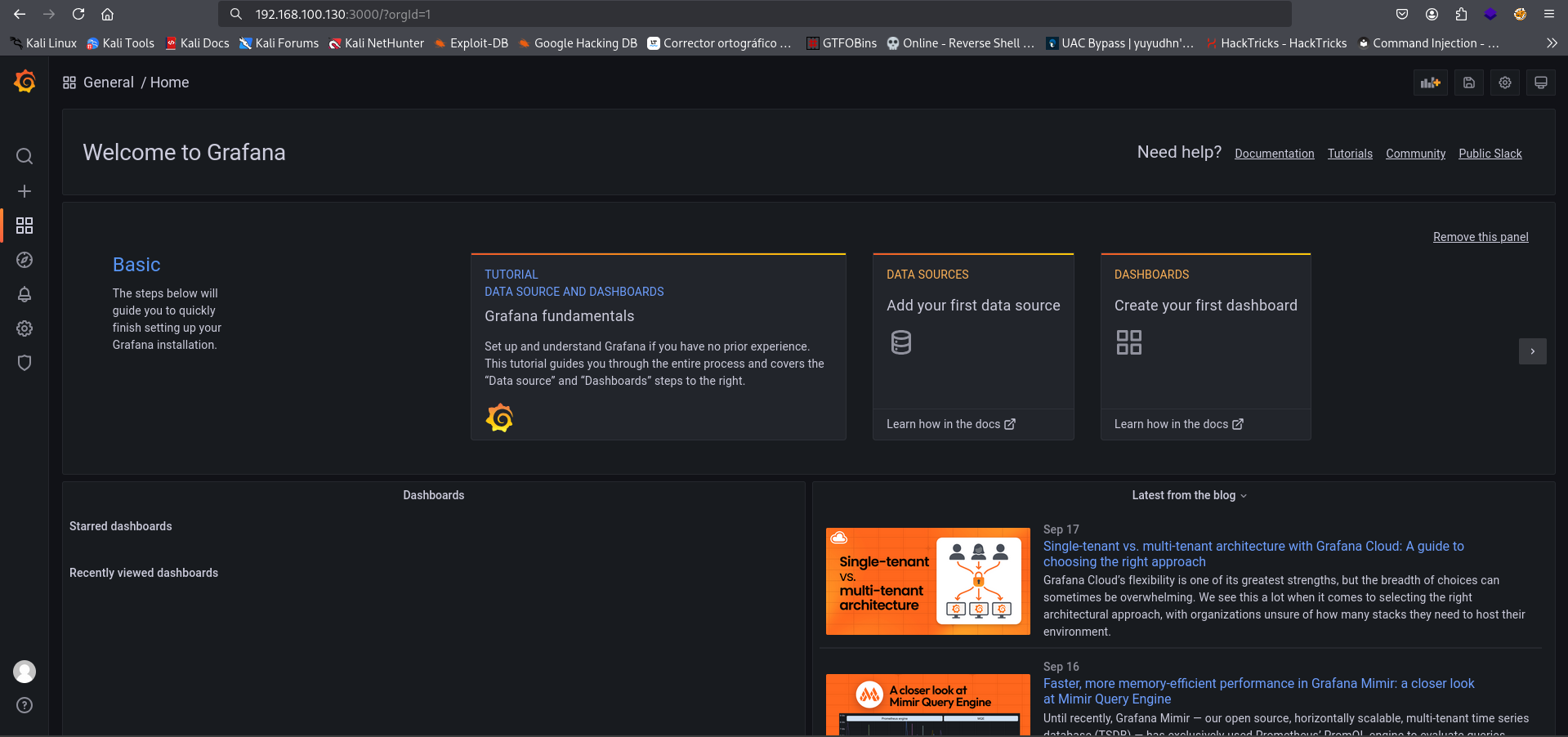Advance setup steps with the right chevron button
This screenshot has height=737, width=1568.
pyautogui.click(x=1532, y=351)
